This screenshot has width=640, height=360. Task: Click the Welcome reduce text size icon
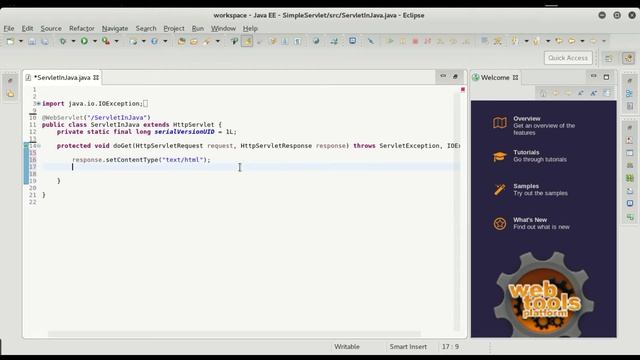581,93
